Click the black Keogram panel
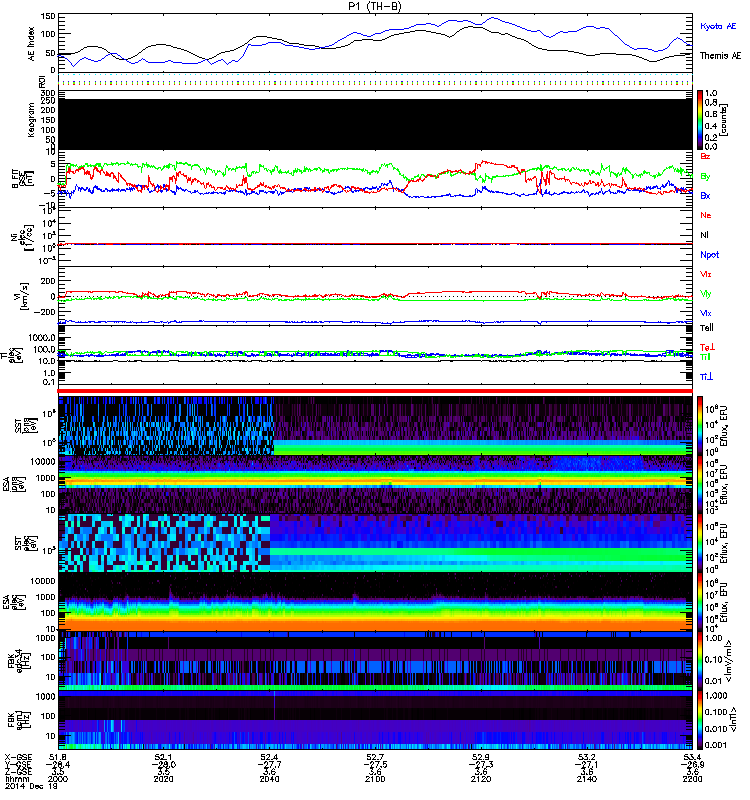The image size is (750, 800). pyautogui.click(x=376, y=124)
